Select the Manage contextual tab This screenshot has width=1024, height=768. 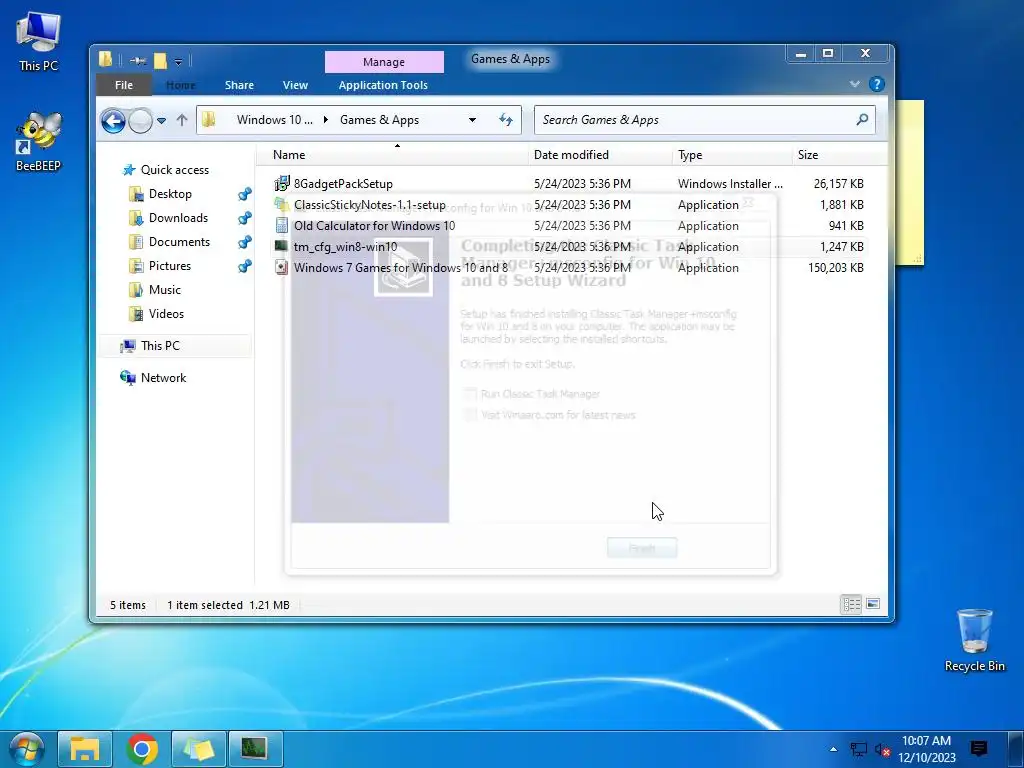point(384,62)
